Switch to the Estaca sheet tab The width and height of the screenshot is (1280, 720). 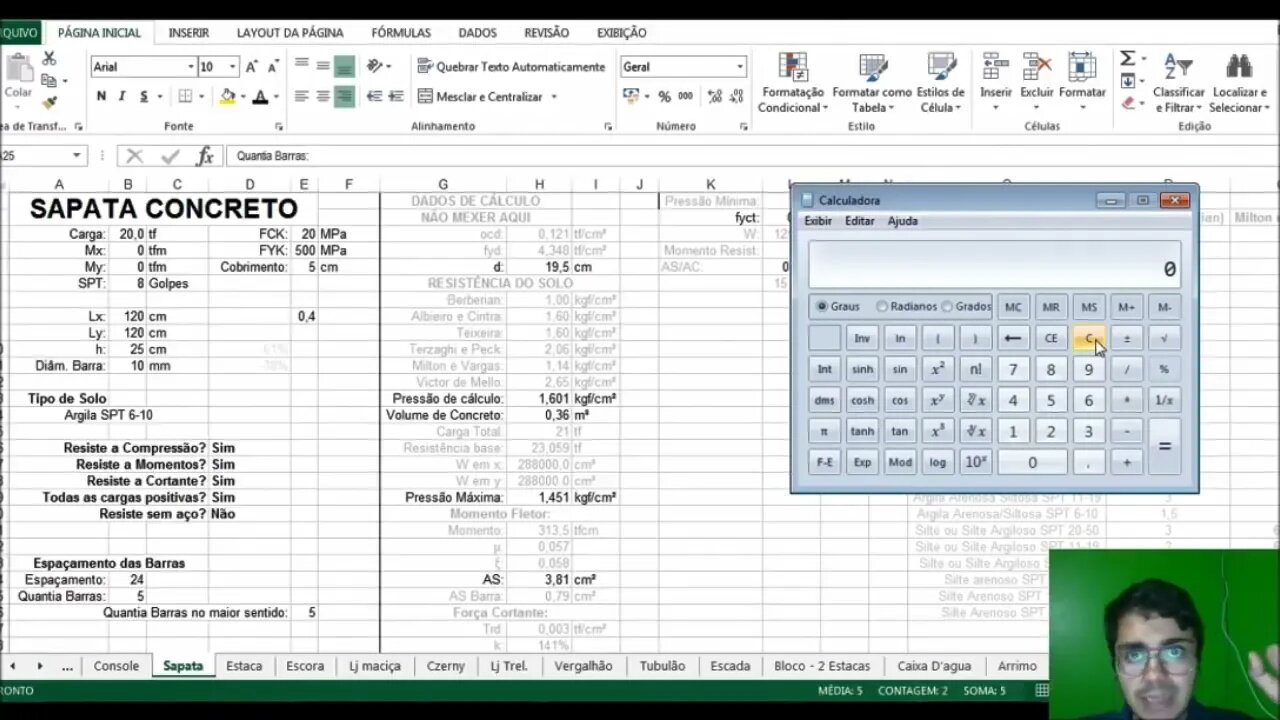click(x=244, y=666)
